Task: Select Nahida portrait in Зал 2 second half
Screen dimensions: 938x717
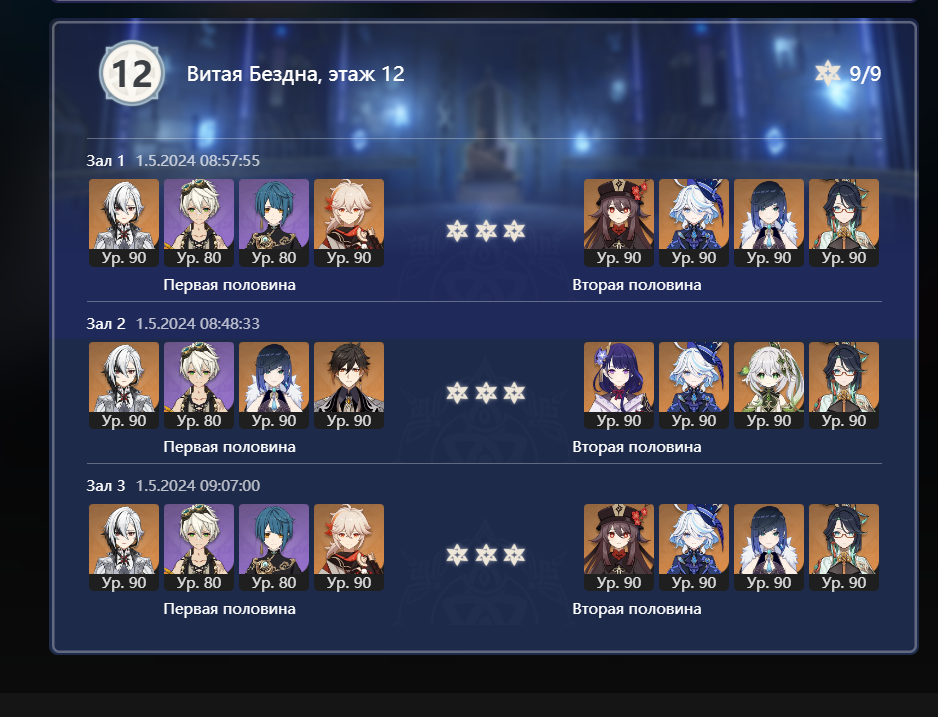Action: (769, 385)
